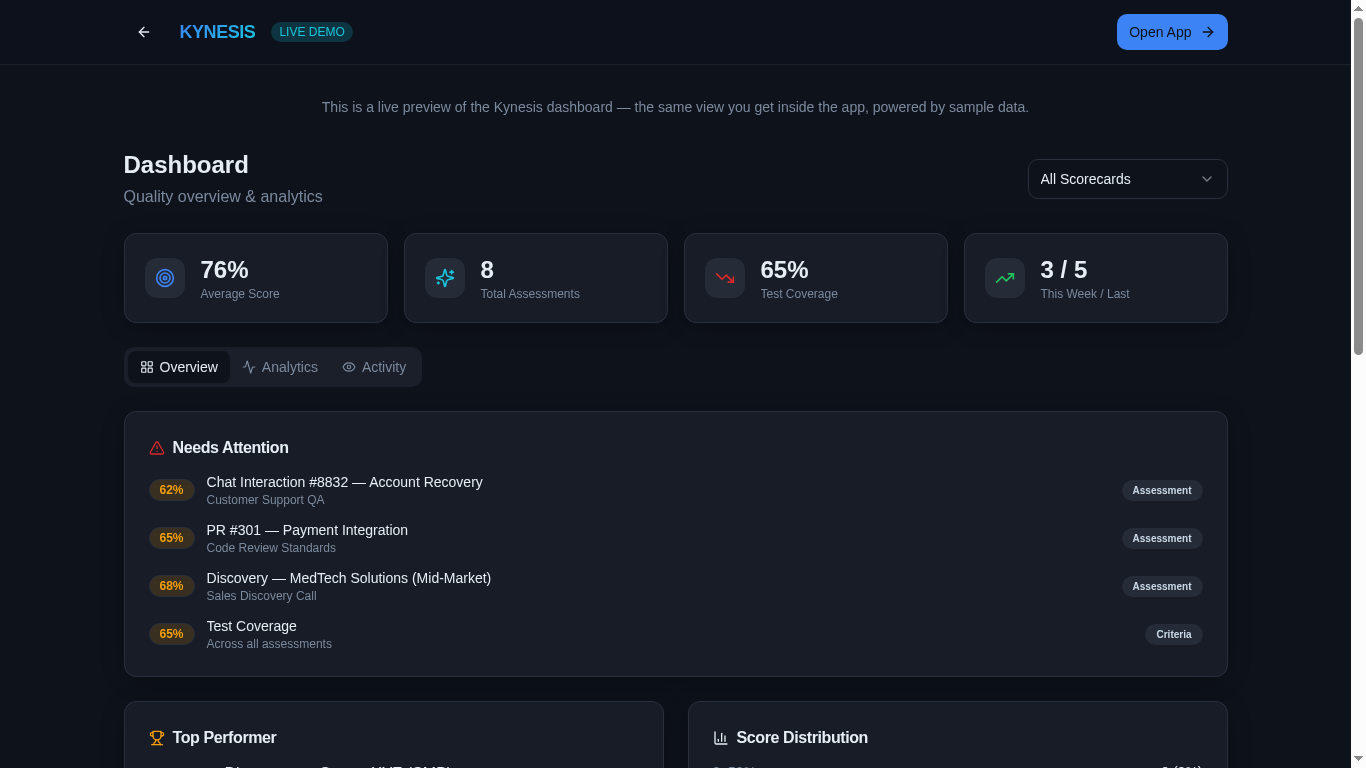Switch to the Analytics tab

(x=280, y=367)
